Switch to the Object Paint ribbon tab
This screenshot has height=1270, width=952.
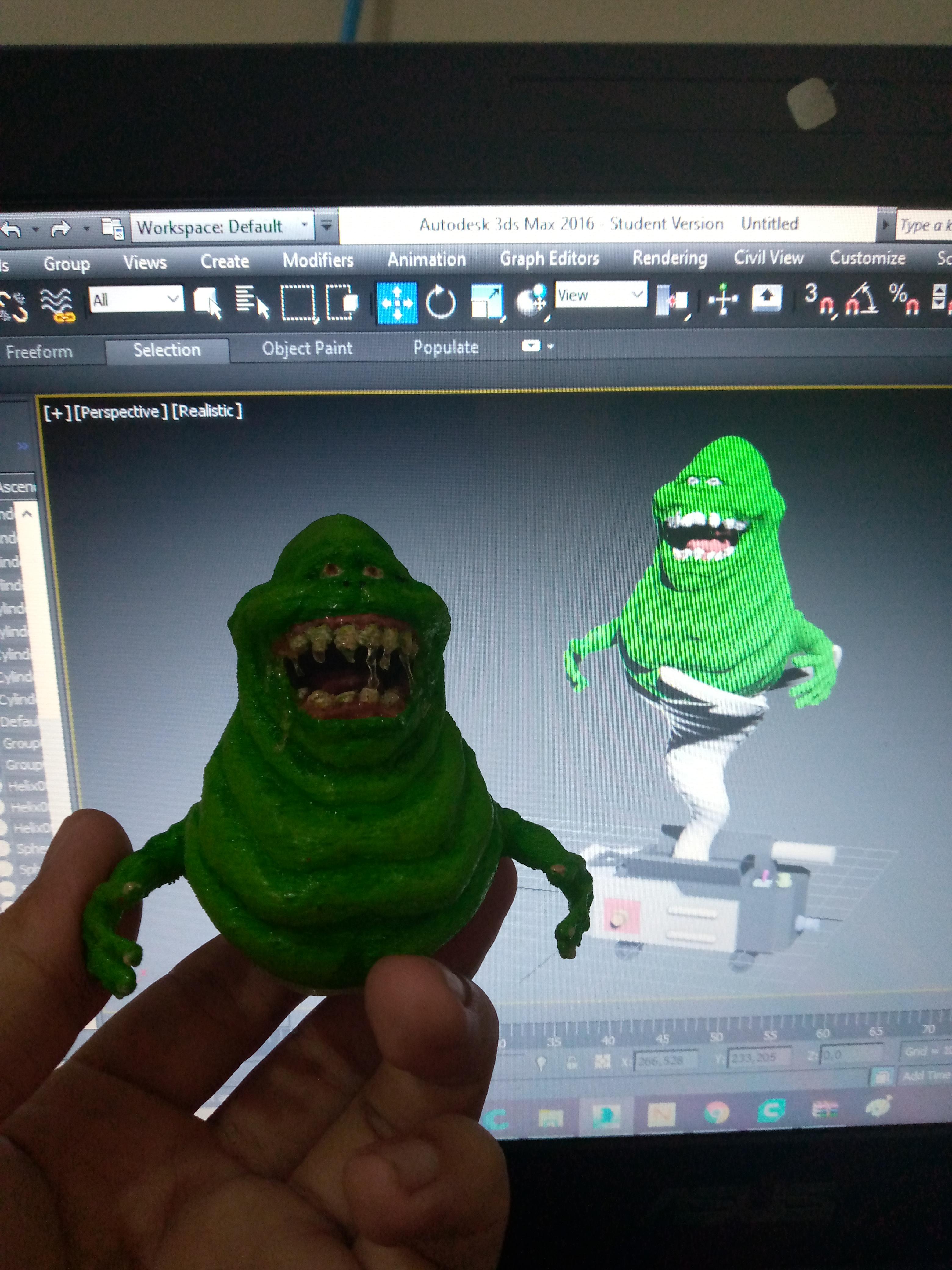(x=307, y=348)
